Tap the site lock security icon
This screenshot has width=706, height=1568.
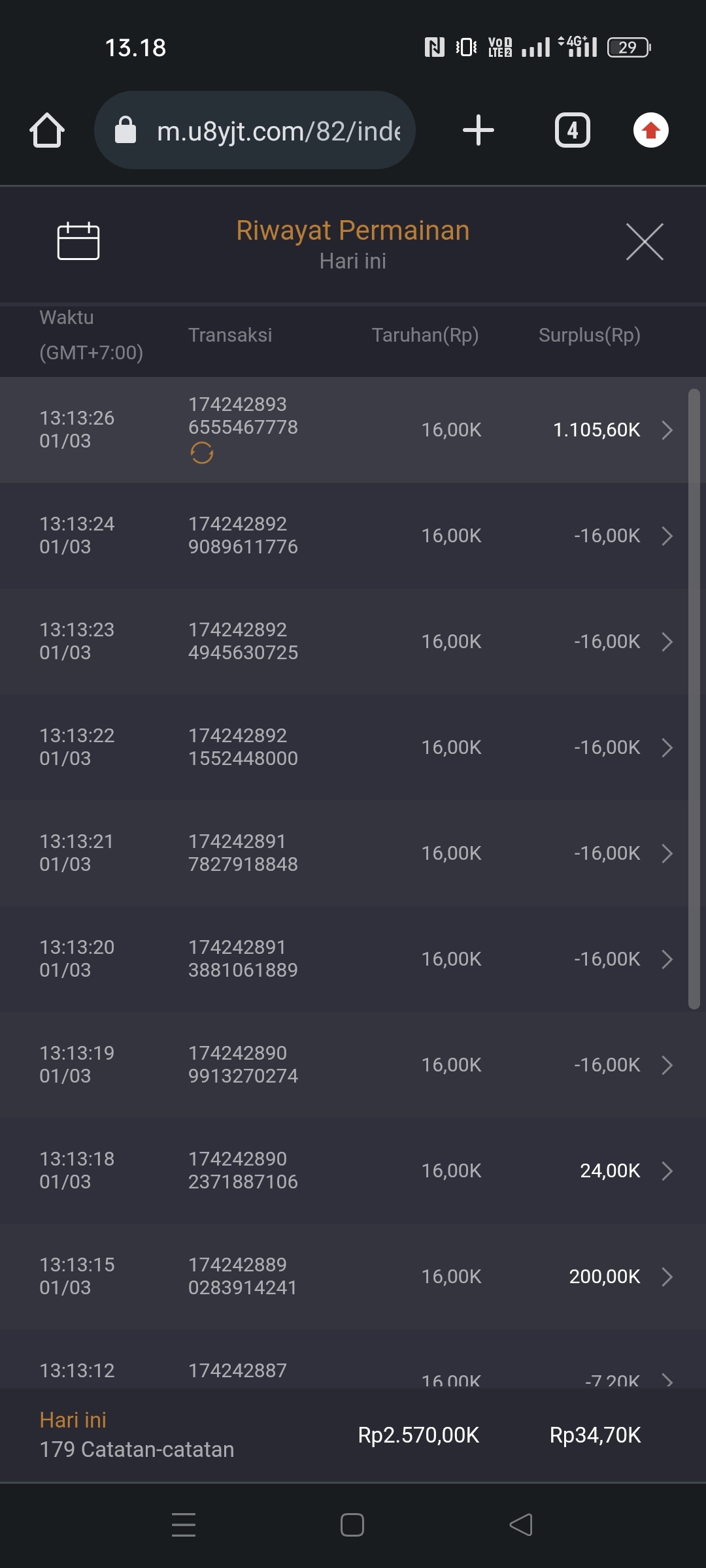(x=126, y=130)
